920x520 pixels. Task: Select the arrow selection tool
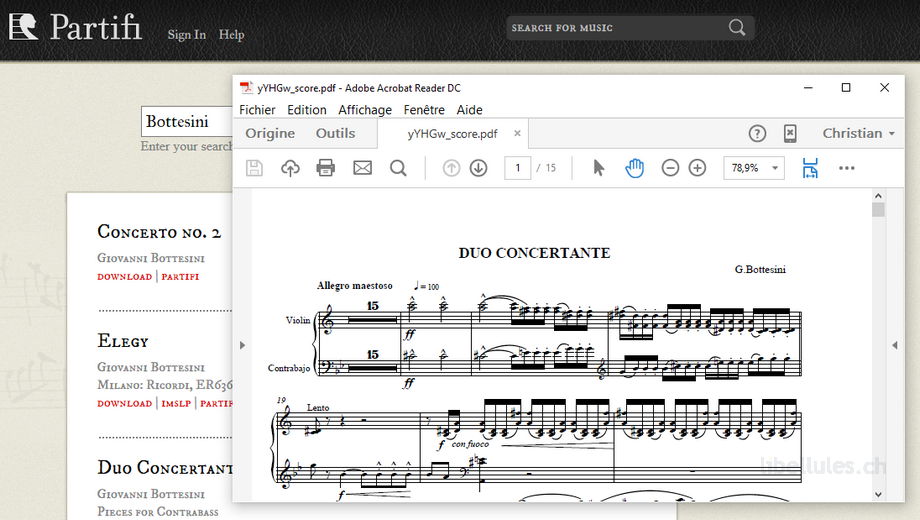(598, 168)
